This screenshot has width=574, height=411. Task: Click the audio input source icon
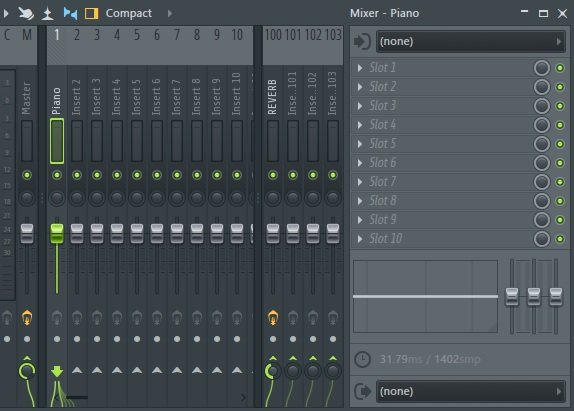362,41
